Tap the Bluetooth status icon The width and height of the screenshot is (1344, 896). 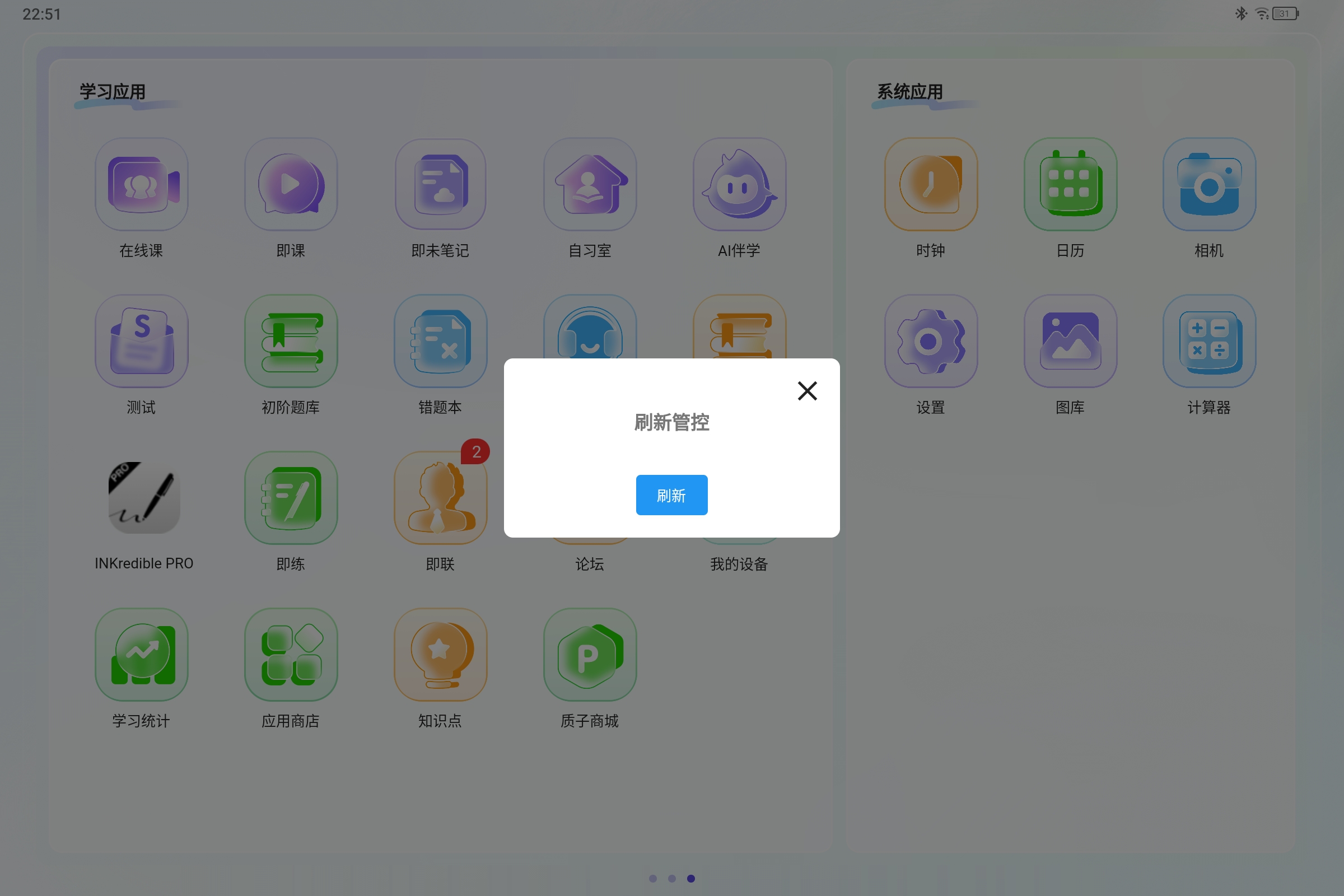[x=1240, y=13]
